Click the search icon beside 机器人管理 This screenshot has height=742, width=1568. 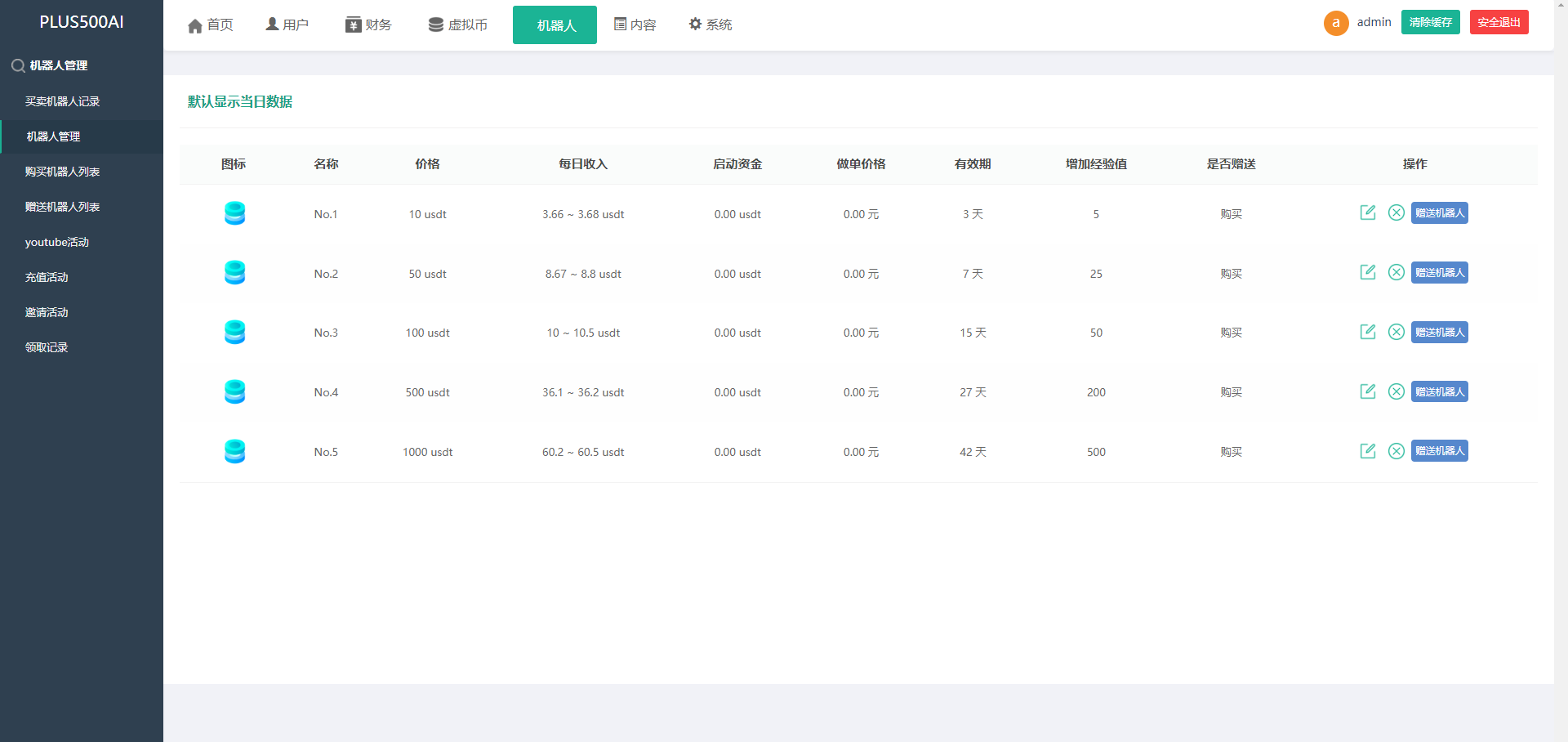point(17,66)
